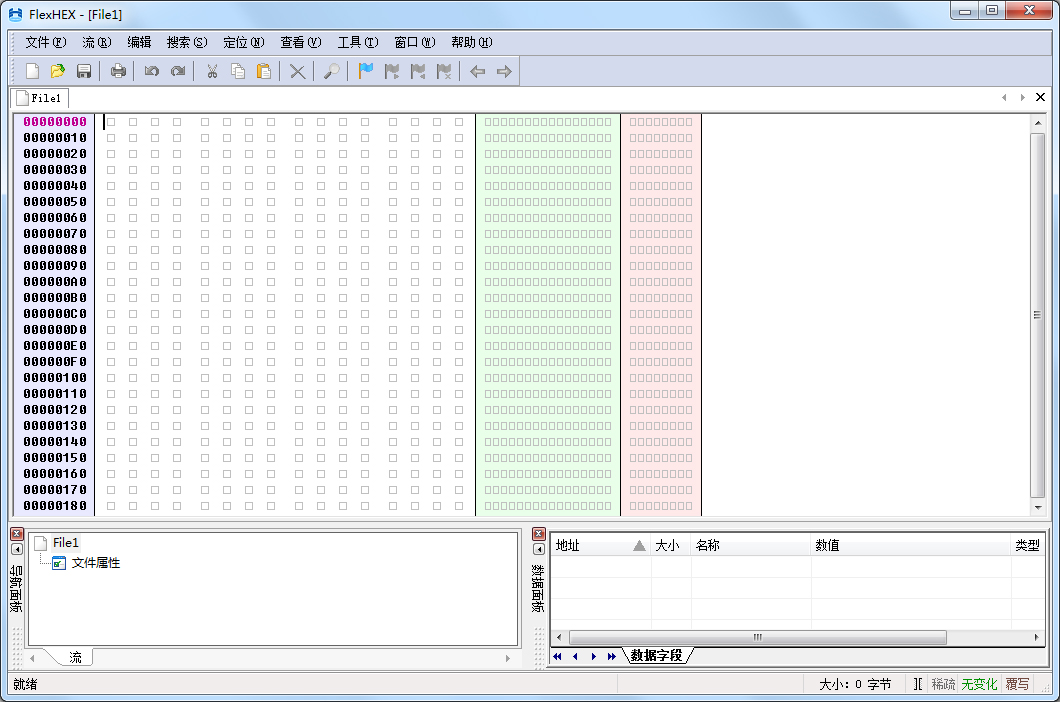Toggle the 稀疏 sparse status indicator
The height and width of the screenshot is (702, 1060).
pos(943,684)
